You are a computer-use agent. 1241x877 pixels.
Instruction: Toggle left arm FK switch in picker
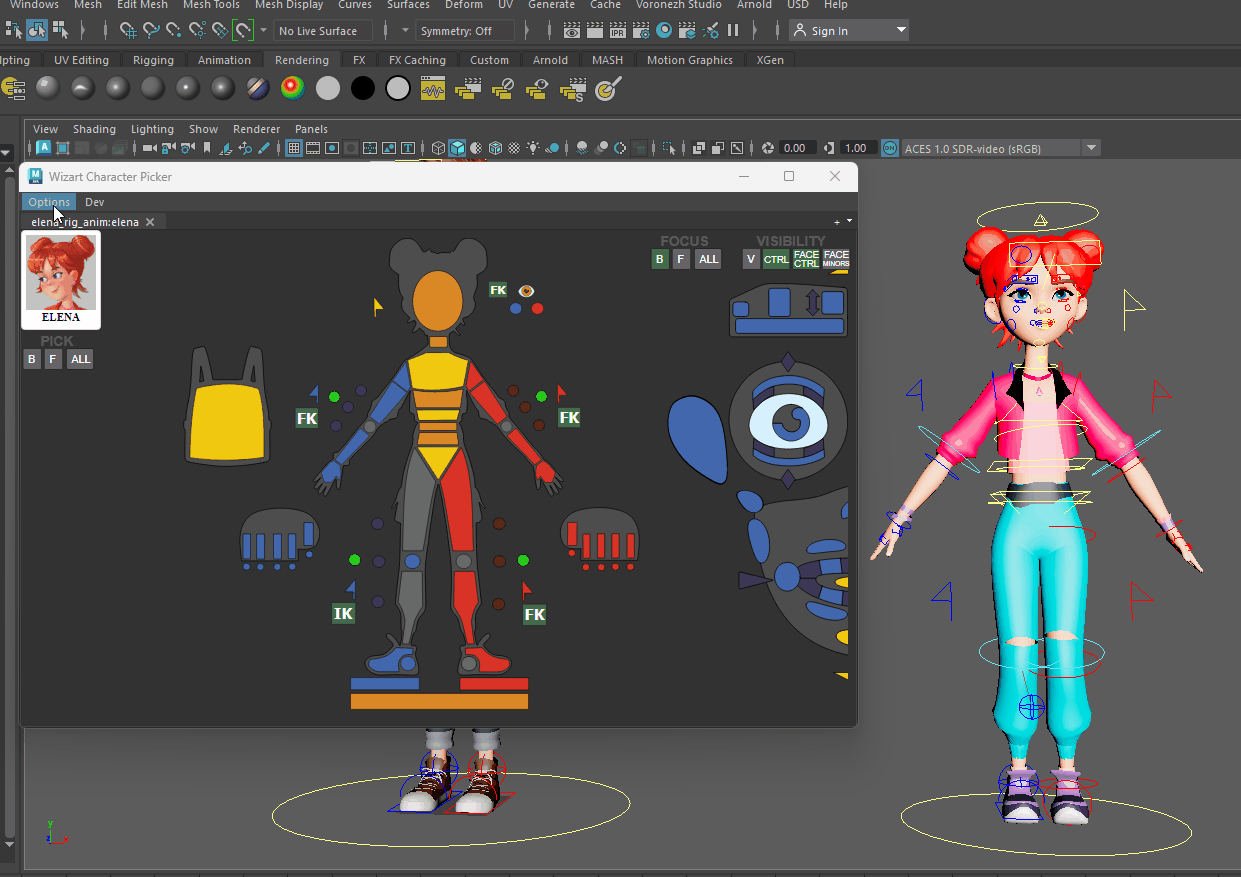[x=307, y=418]
